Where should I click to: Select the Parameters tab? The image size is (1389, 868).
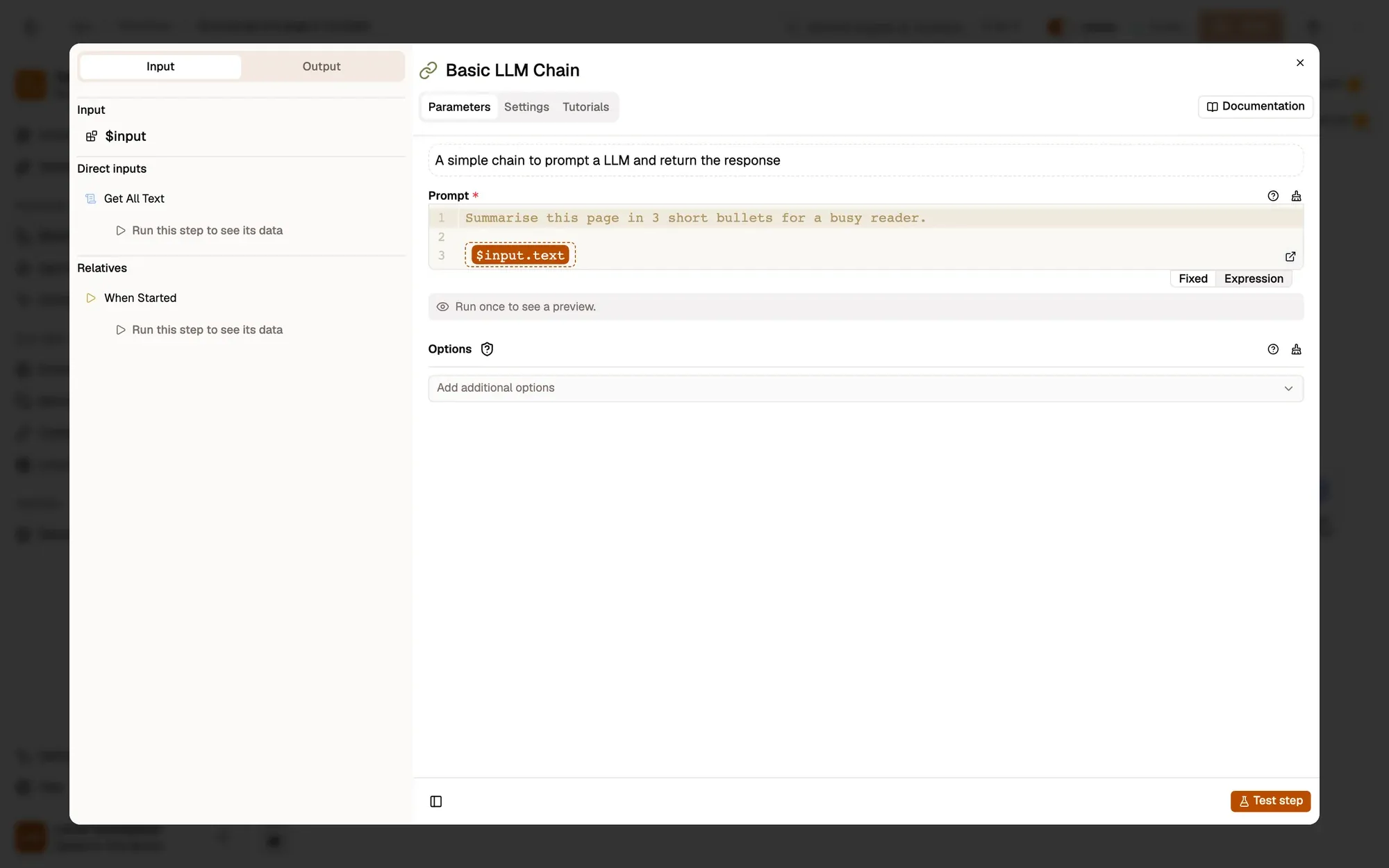(x=459, y=107)
